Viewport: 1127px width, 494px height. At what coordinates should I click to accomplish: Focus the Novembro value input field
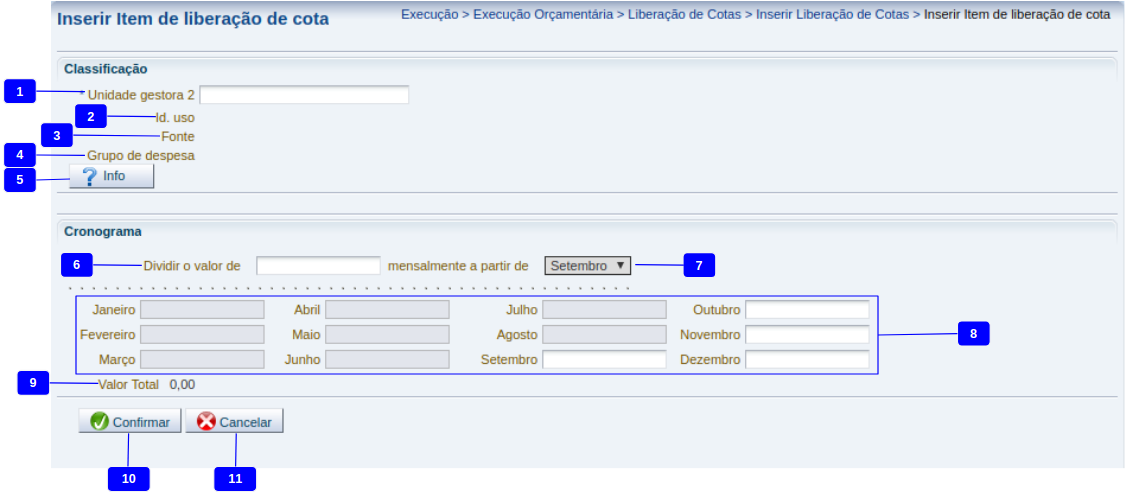807,335
